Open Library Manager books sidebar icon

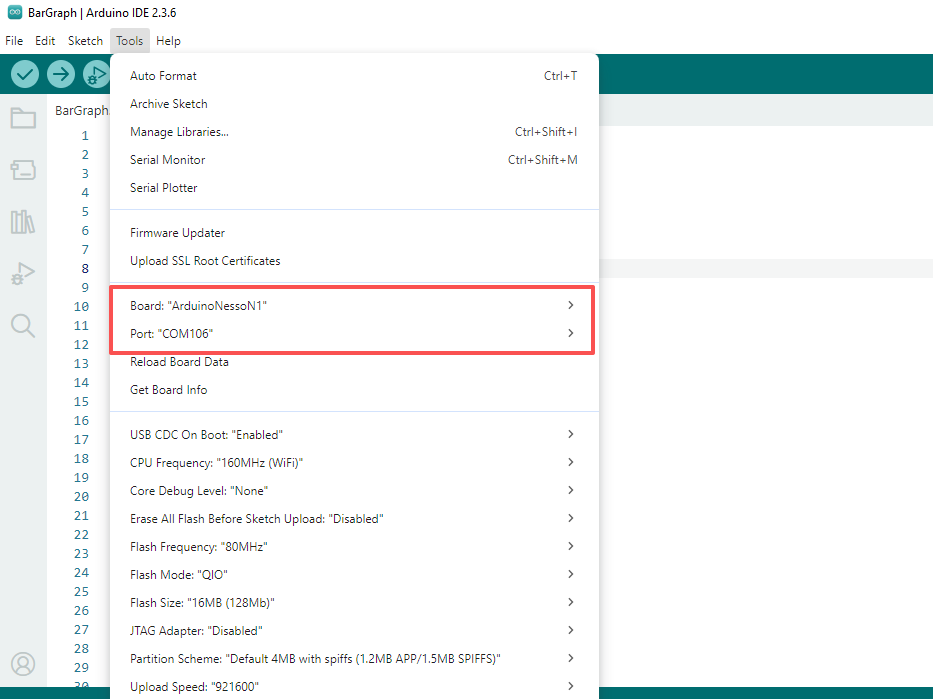pos(23,222)
